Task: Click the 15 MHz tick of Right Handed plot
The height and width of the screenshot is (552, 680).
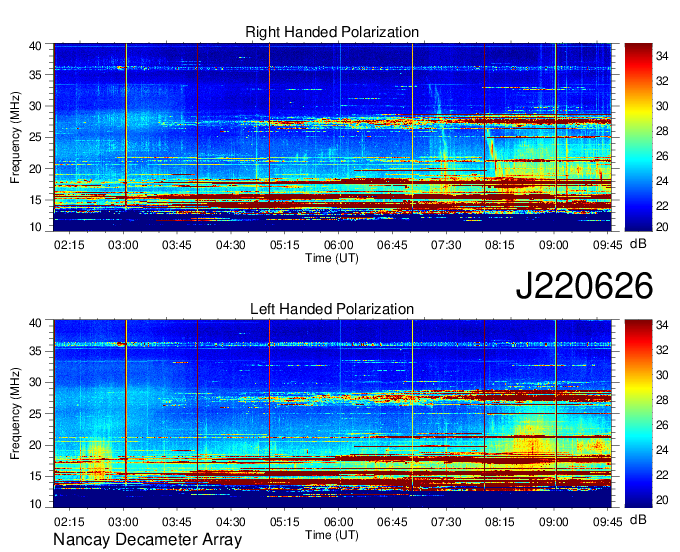Action: coord(36,200)
